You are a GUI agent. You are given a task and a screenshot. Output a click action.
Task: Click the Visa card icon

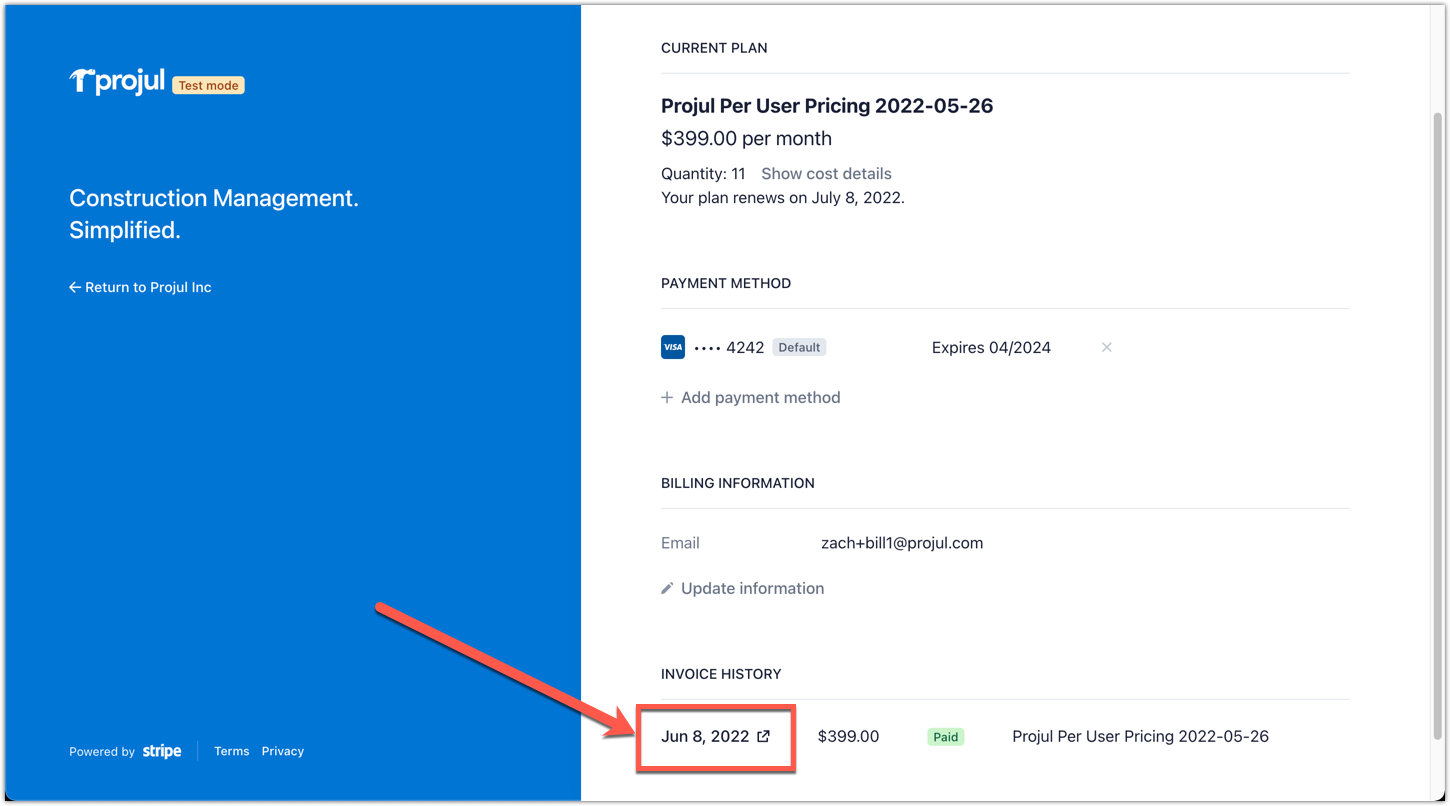[x=673, y=347]
